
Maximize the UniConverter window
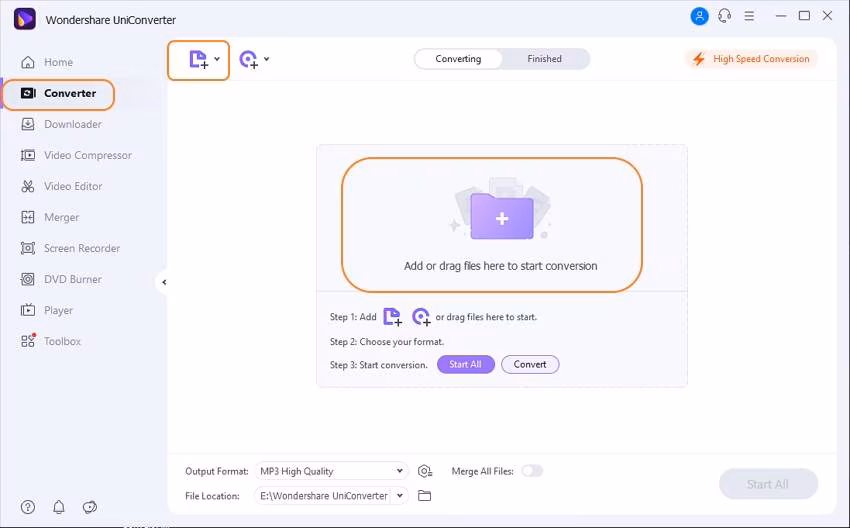click(x=804, y=16)
